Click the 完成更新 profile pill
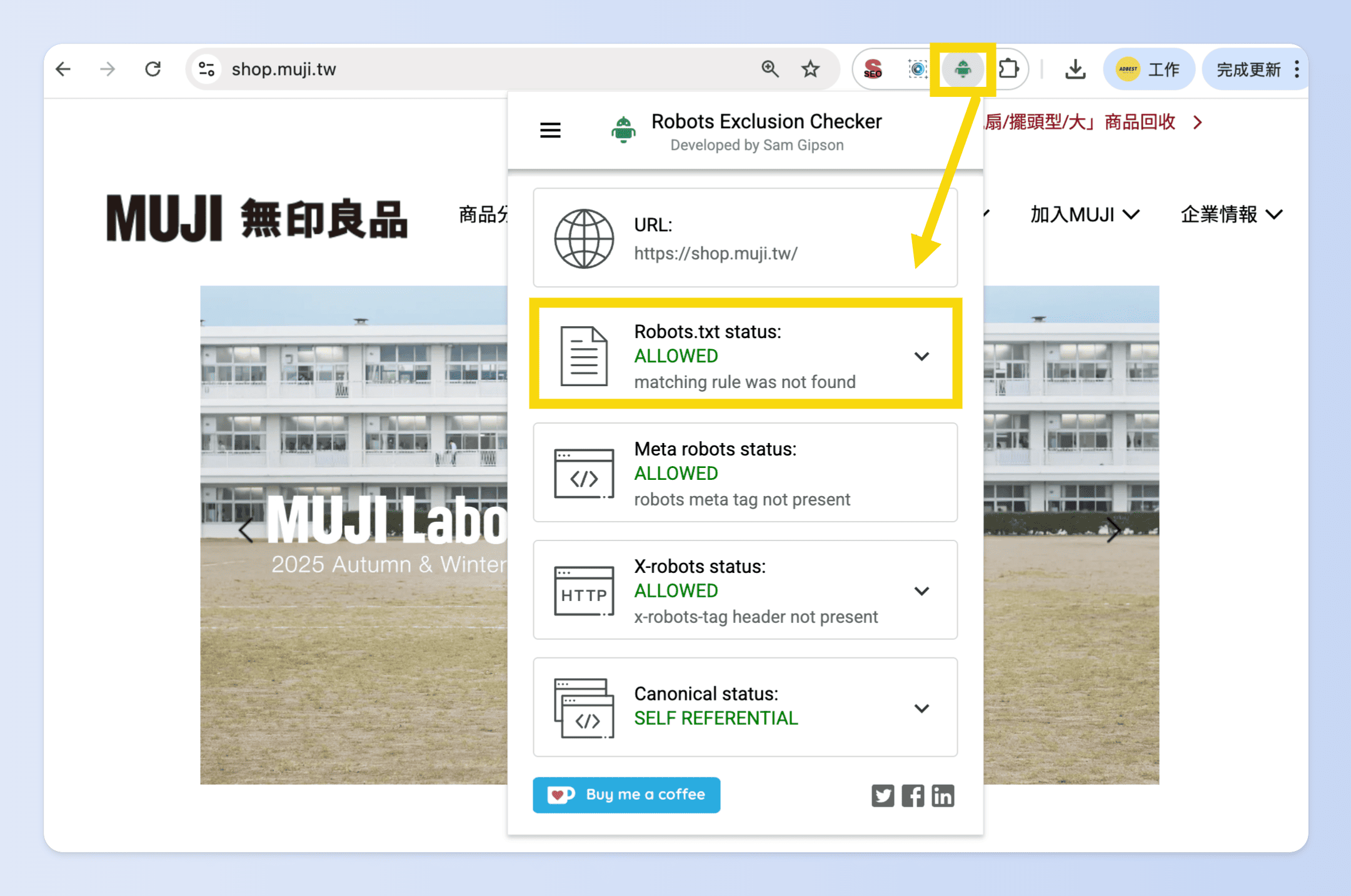 1248,69
